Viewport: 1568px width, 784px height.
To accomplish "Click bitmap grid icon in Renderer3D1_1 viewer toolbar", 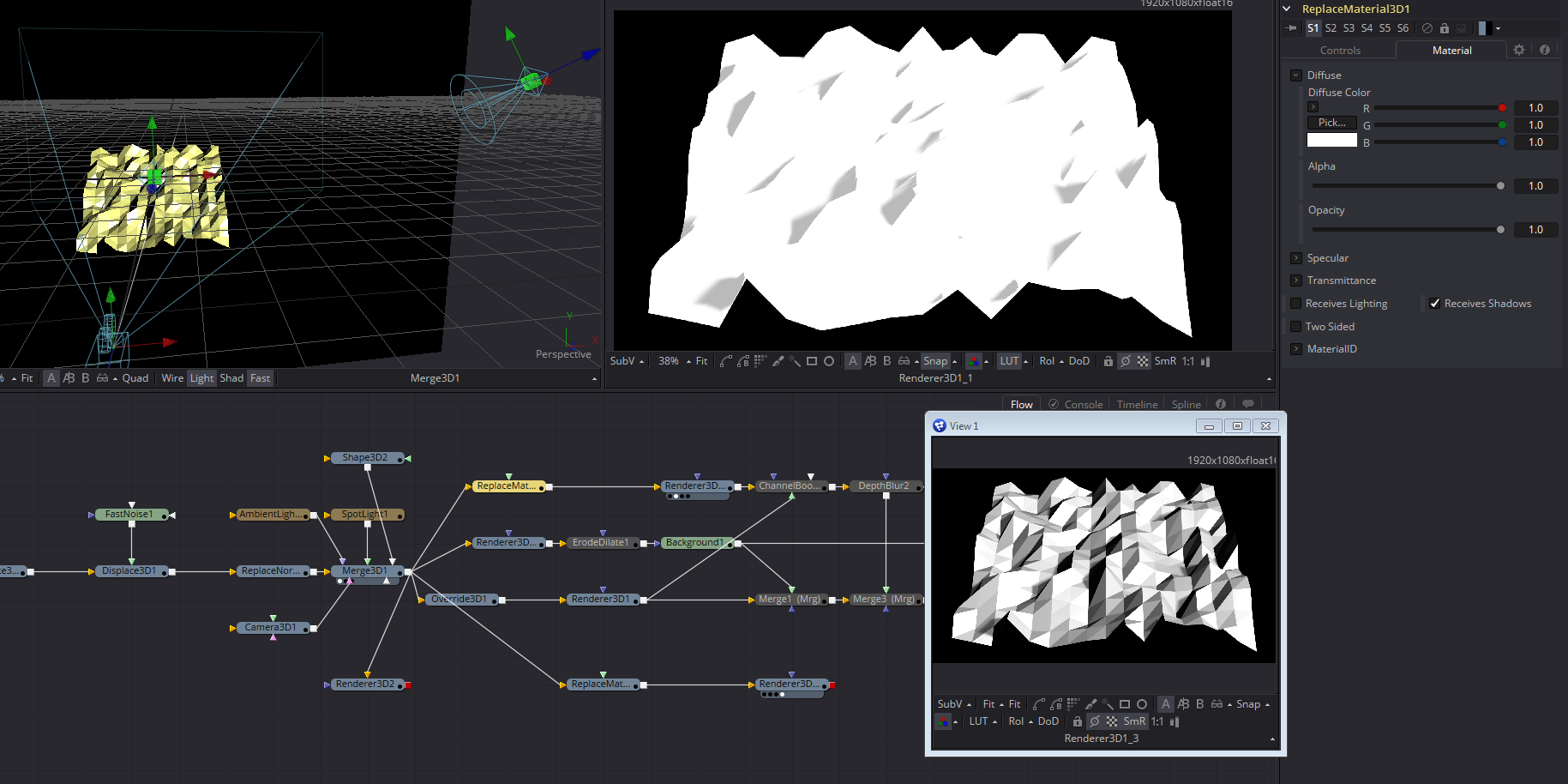I will (760, 361).
